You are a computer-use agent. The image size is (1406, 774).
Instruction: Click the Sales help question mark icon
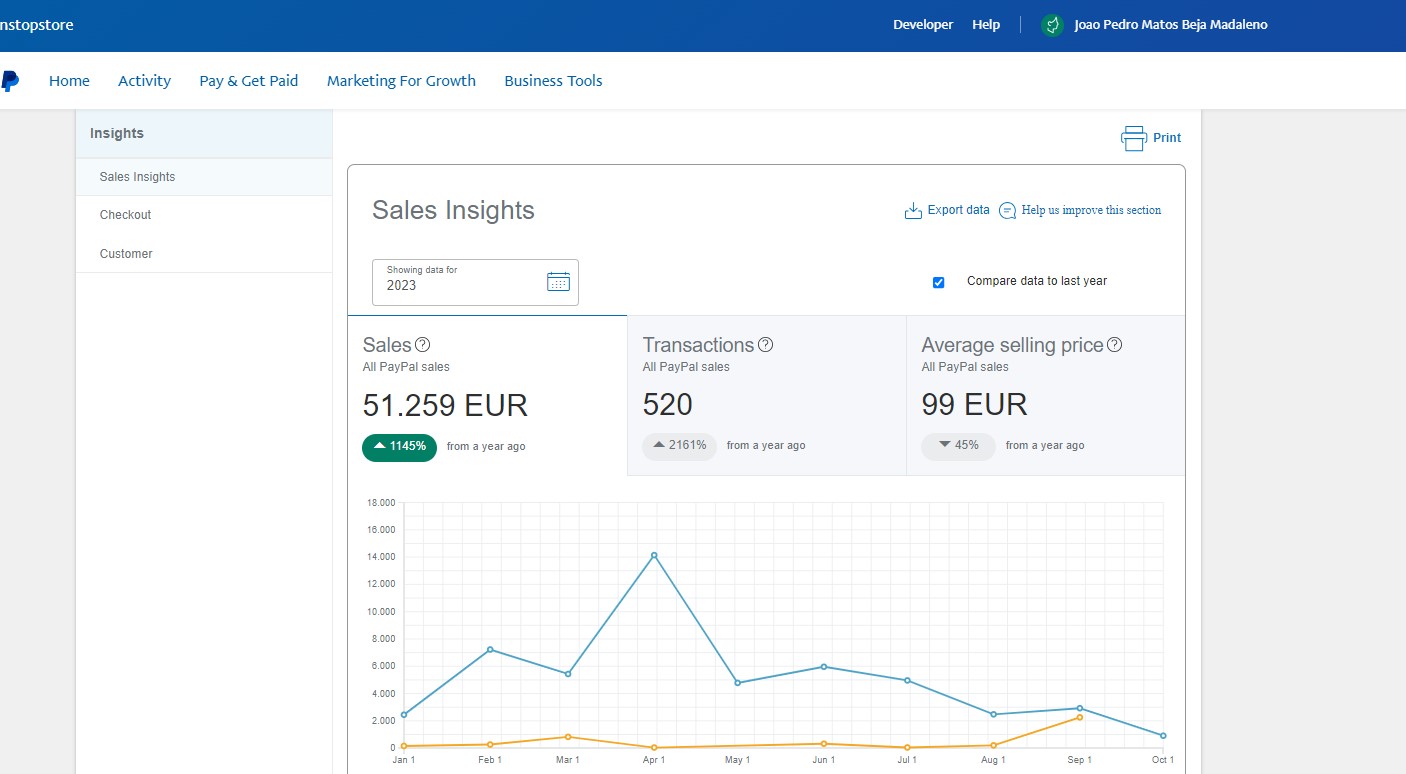[422, 345]
